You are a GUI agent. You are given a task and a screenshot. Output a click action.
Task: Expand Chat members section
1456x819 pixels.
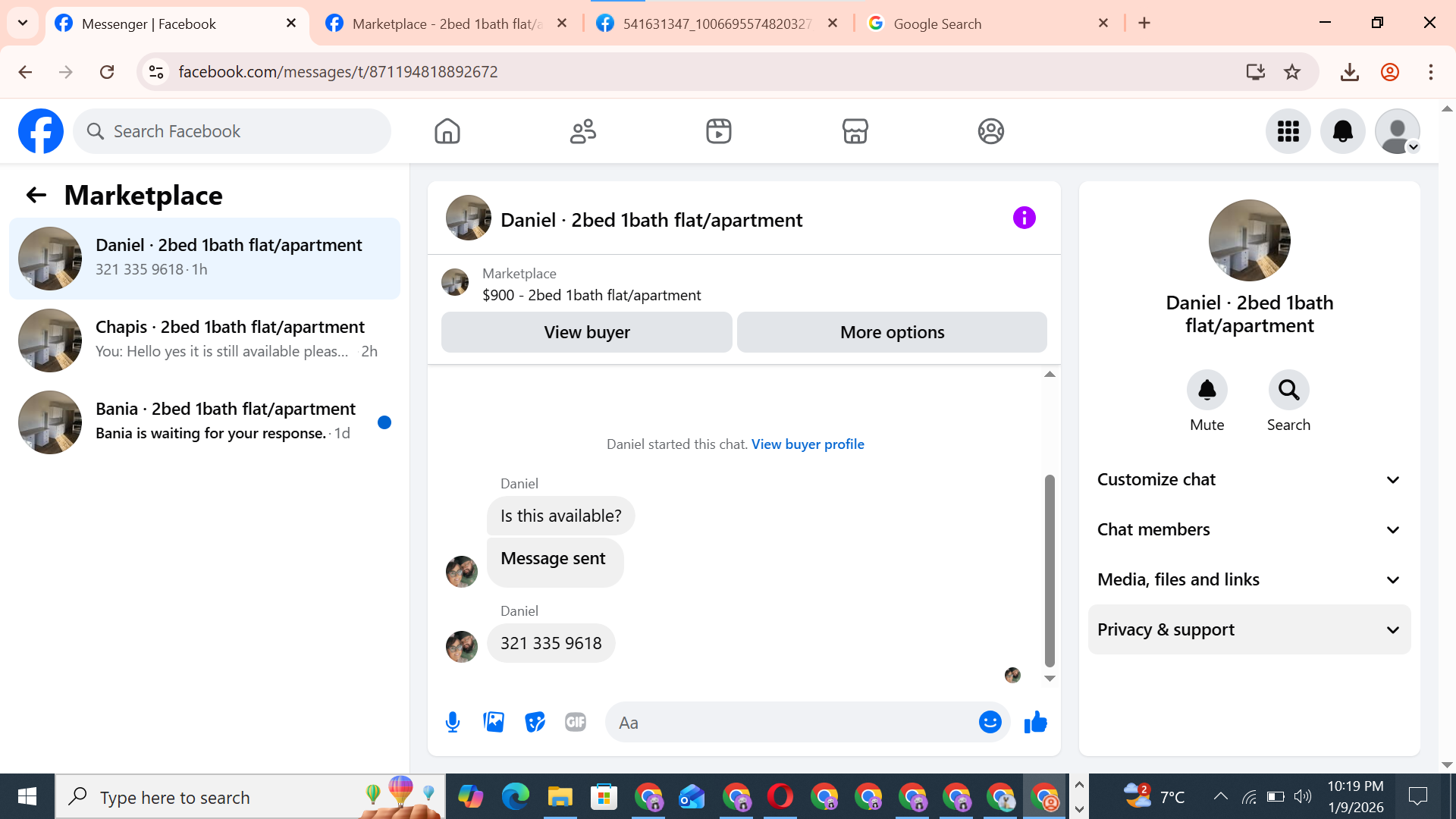tap(1248, 529)
